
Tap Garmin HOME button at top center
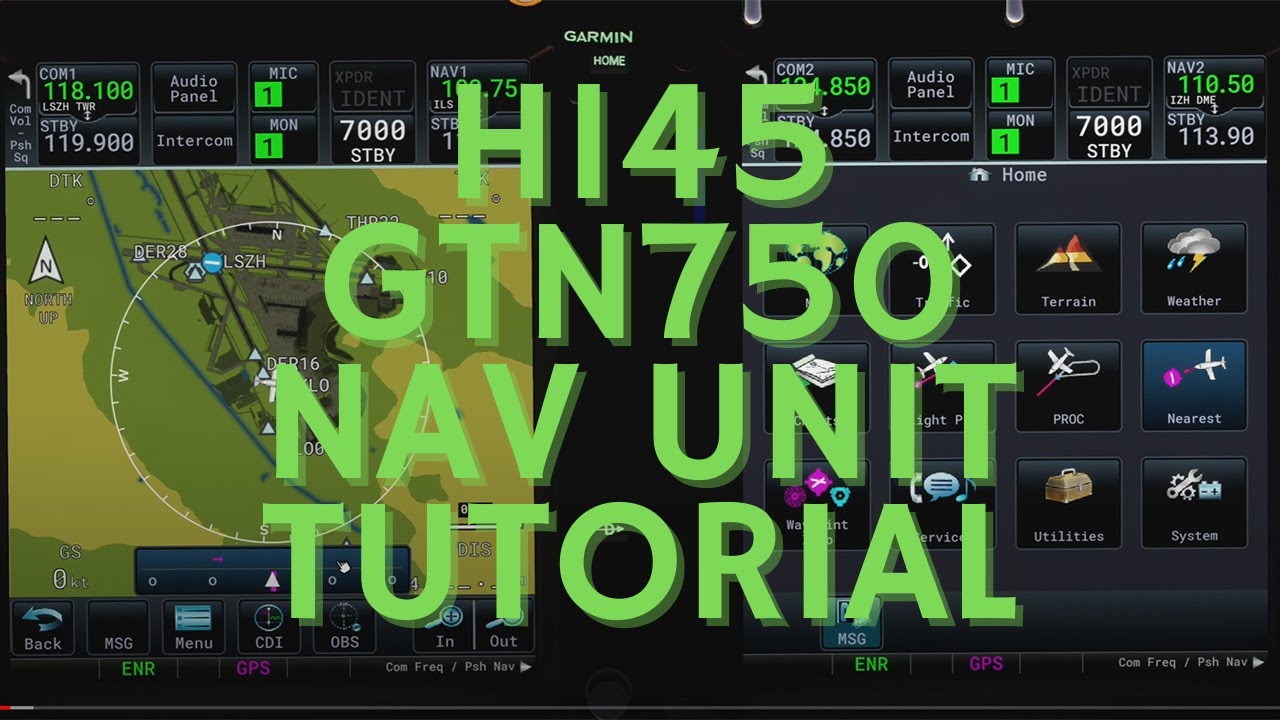(x=609, y=61)
